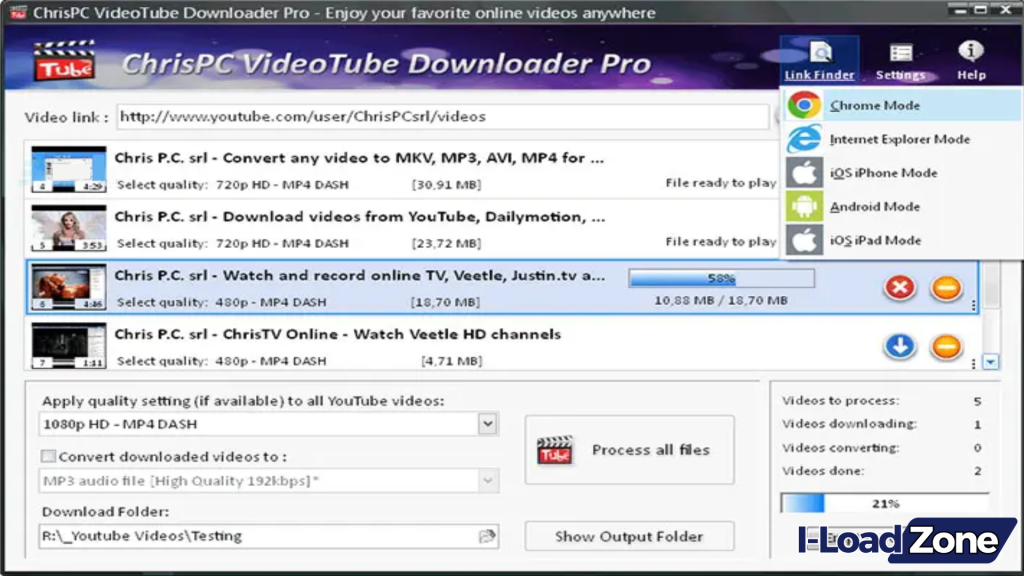Cancel the downloading Veetle video
Image resolution: width=1024 pixels, height=576 pixels.
[x=899, y=287]
